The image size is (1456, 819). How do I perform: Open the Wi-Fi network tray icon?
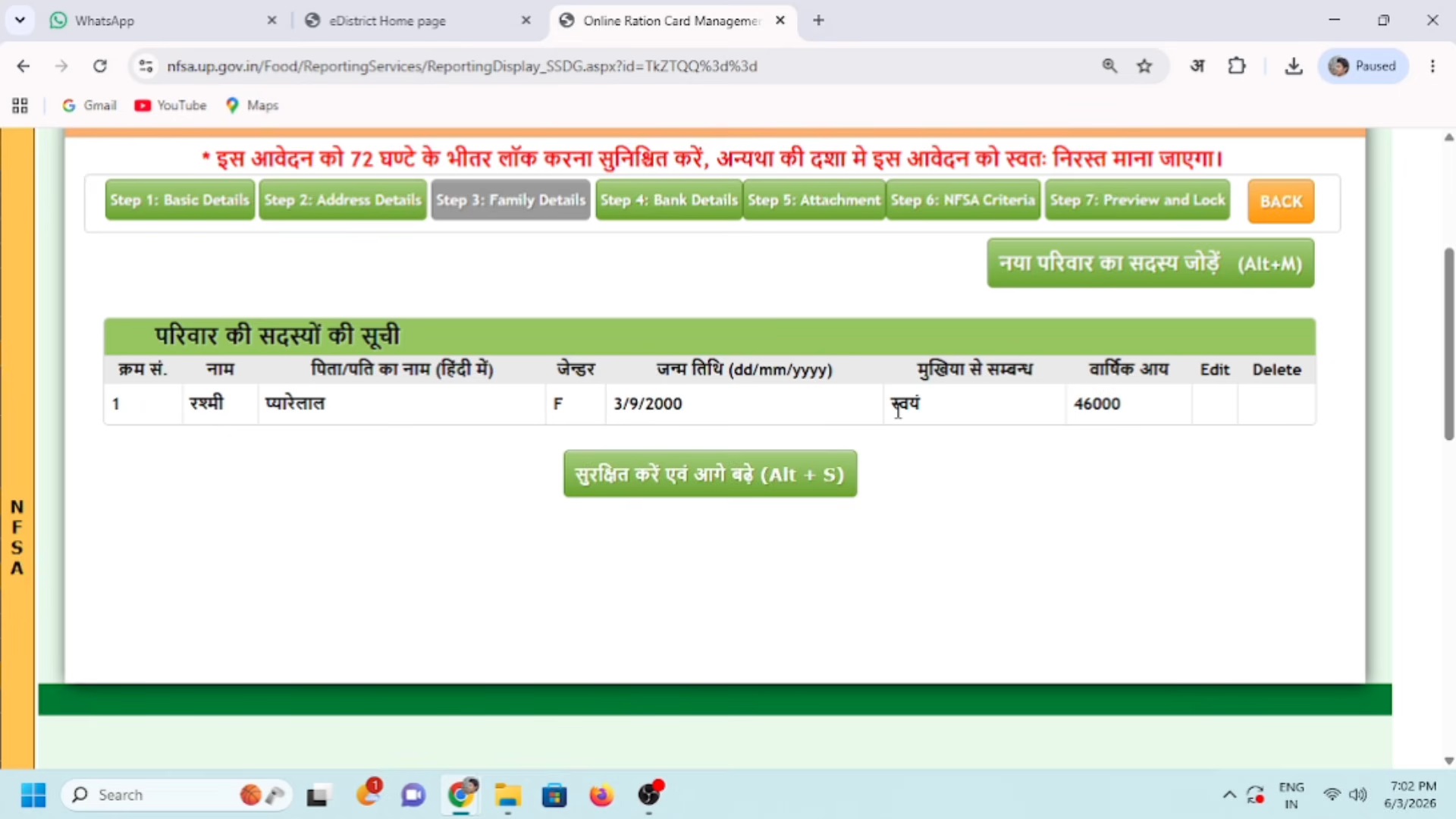1332,795
